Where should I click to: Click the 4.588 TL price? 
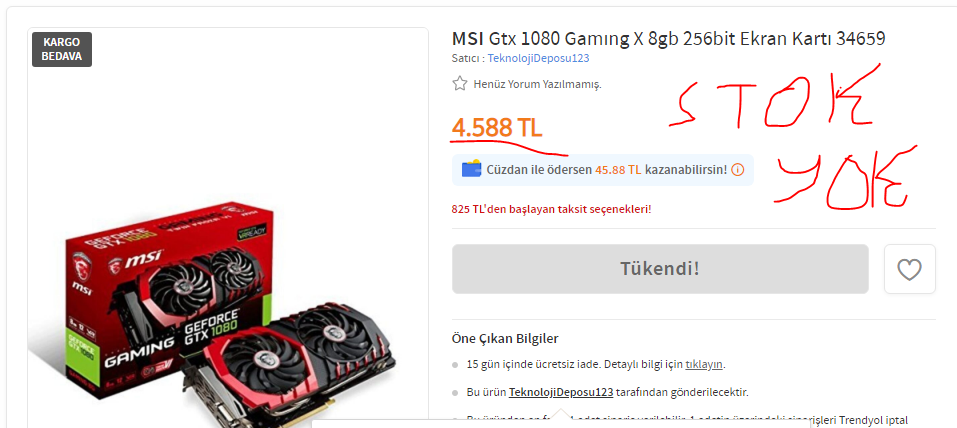tap(497, 128)
